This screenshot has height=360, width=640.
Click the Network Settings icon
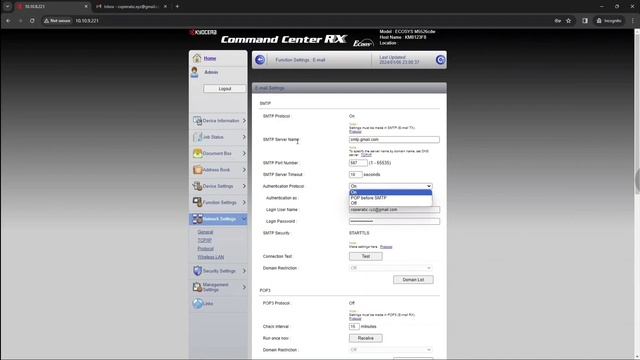[198, 219]
